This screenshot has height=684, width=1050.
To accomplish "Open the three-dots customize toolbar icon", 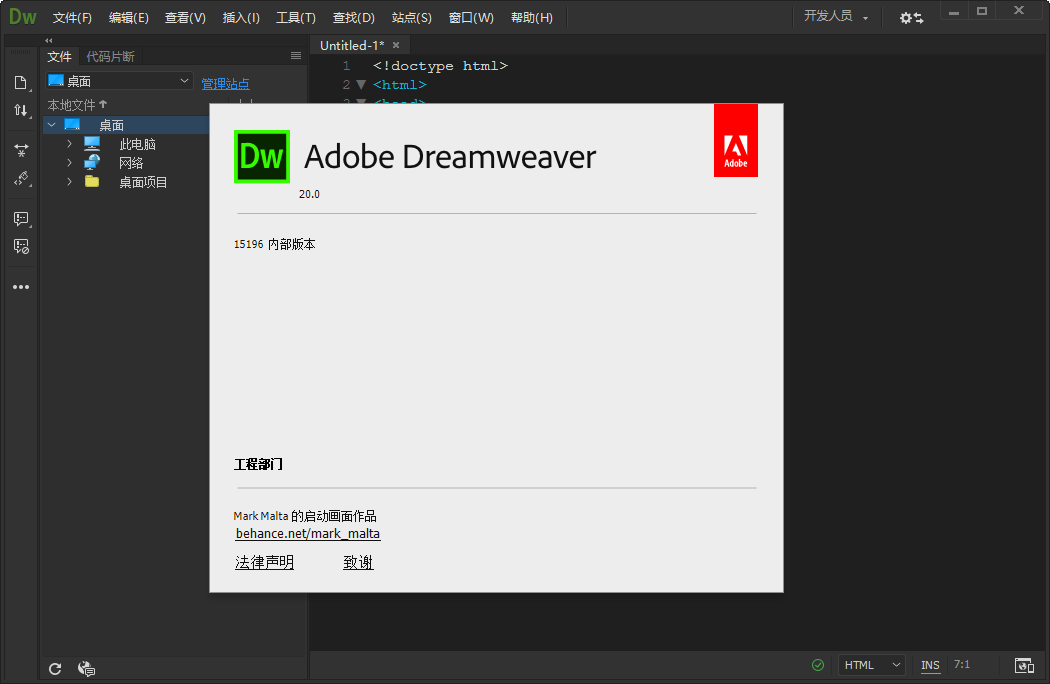I will (x=21, y=287).
